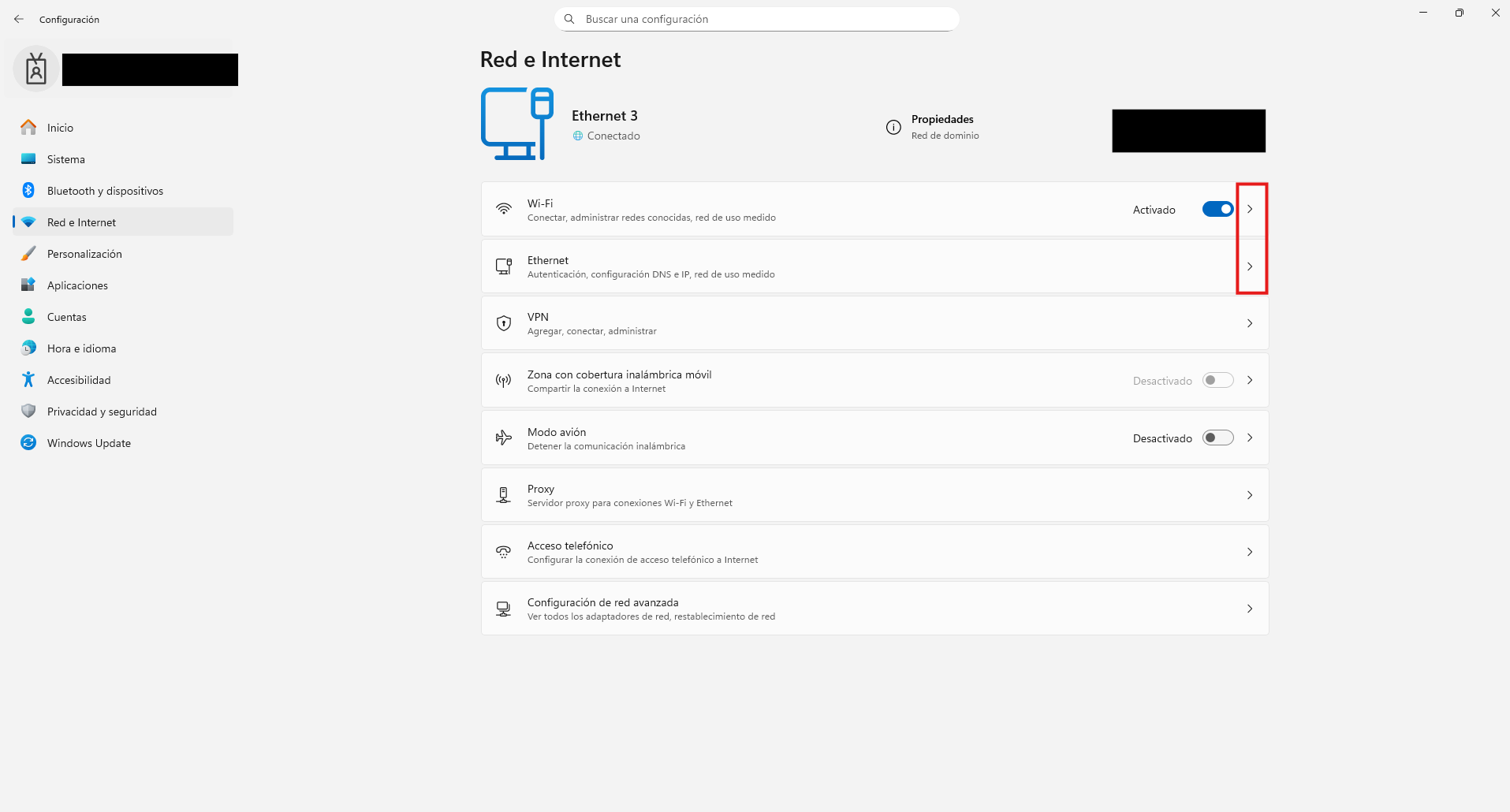1510x812 pixels.
Task: Expand Configuración de red avanzada chevron
Action: point(1250,609)
